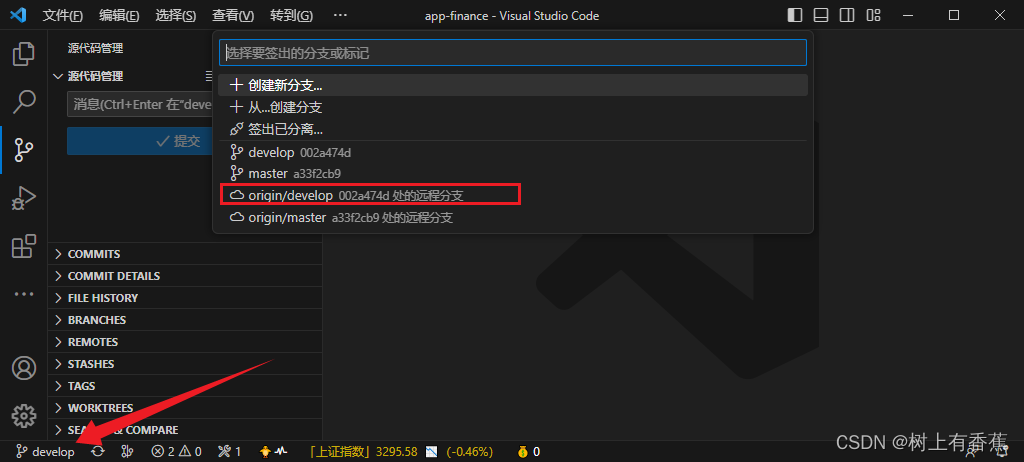The image size is (1024, 462).
Task: Select the Source Control activity bar icon
Action: click(x=24, y=150)
